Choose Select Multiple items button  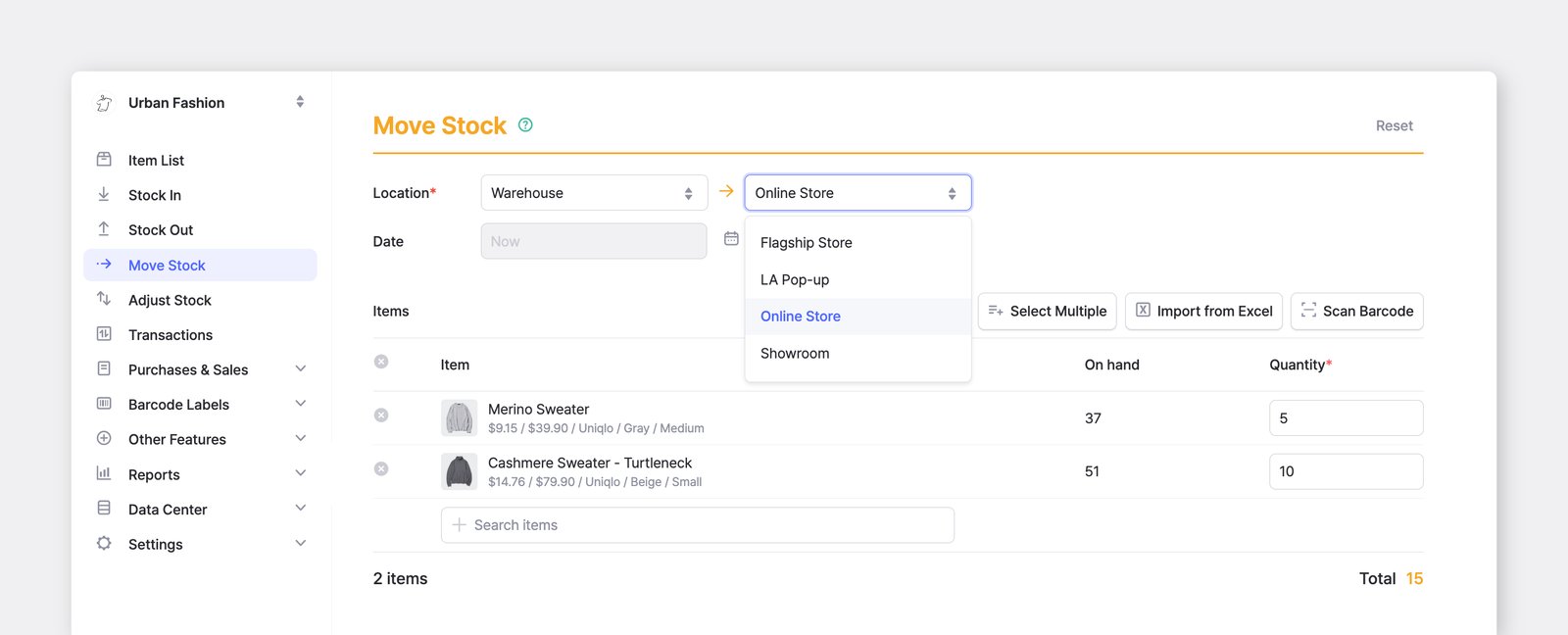pos(1047,311)
